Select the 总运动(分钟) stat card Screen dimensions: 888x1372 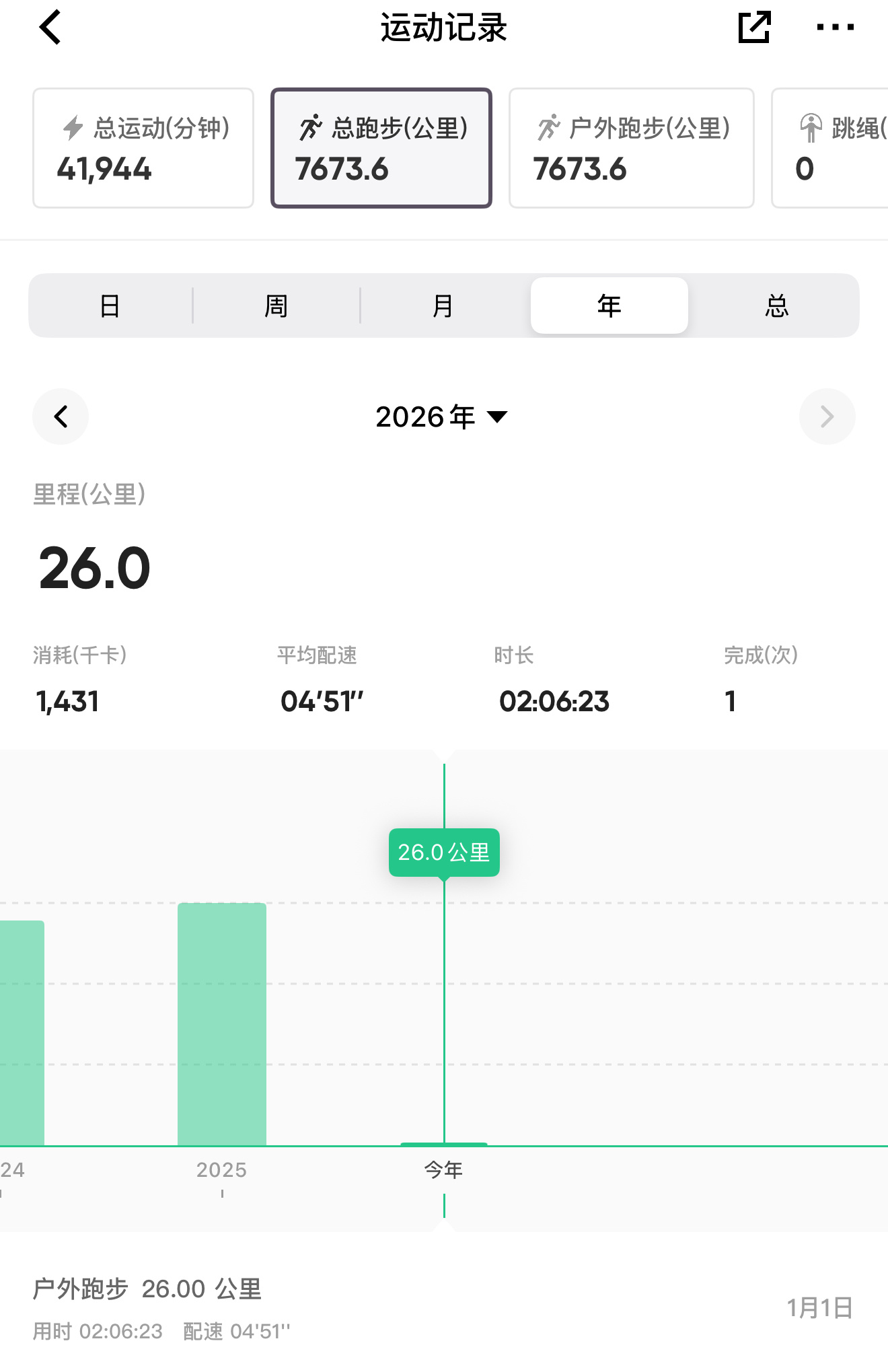143,148
